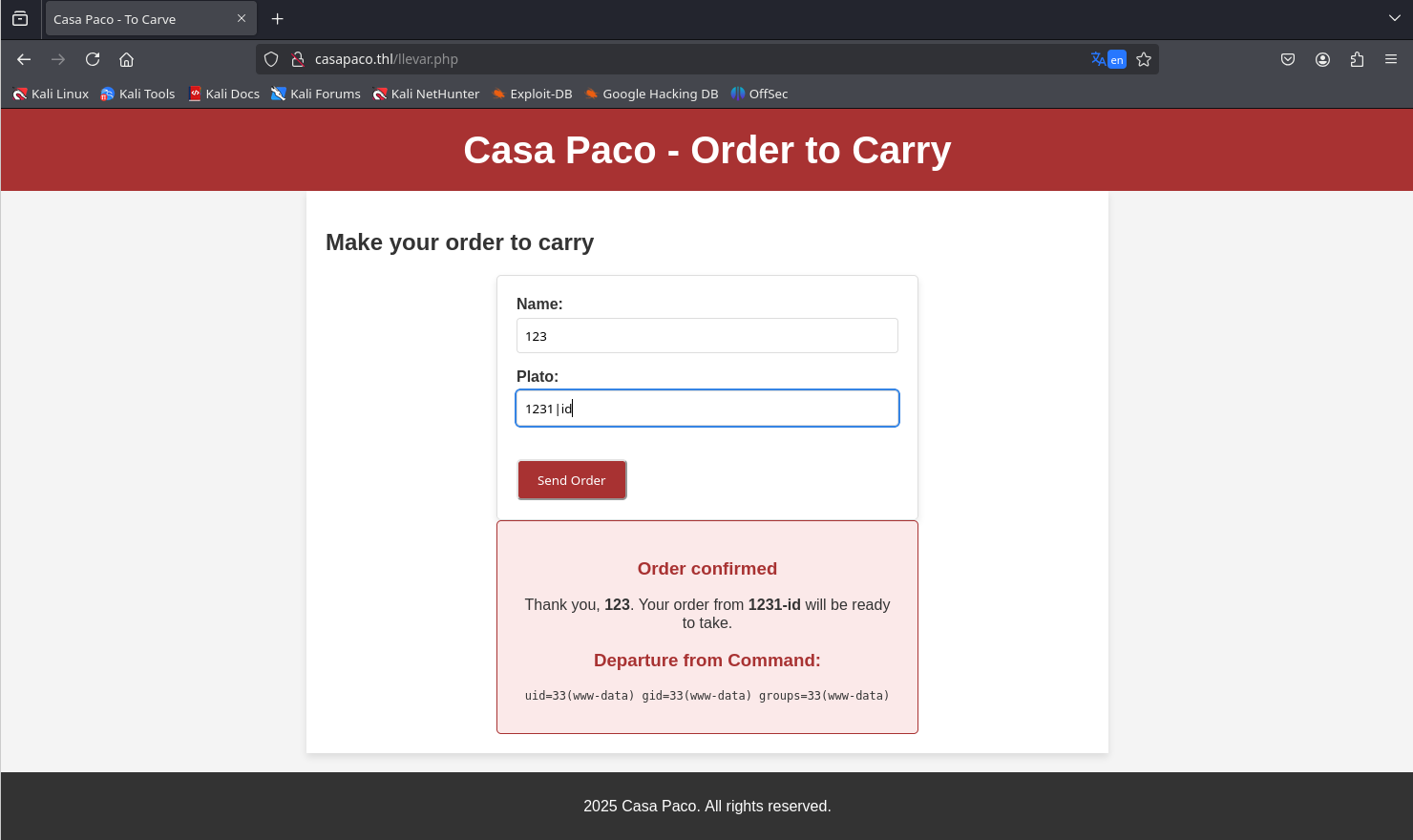1413x840 pixels.
Task: Open the page translation icon
Action: (x=1107, y=59)
